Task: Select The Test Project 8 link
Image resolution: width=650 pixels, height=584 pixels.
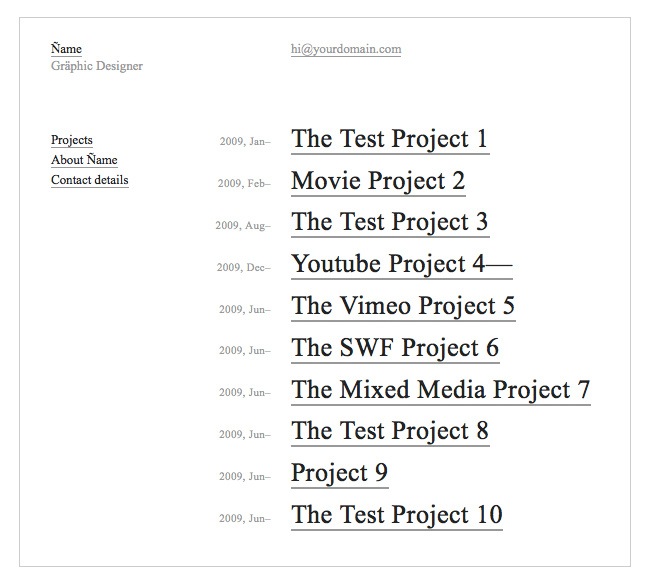Action: (x=389, y=431)
